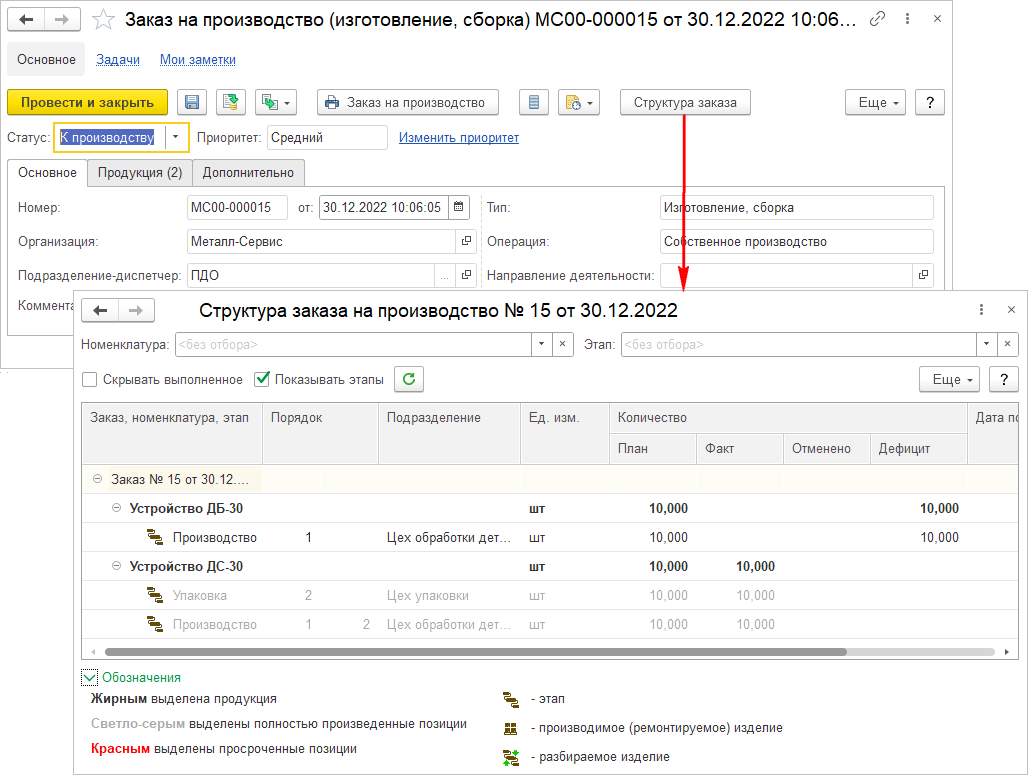Open document clock icon dropdown
1030x779 pixels.
579,102
